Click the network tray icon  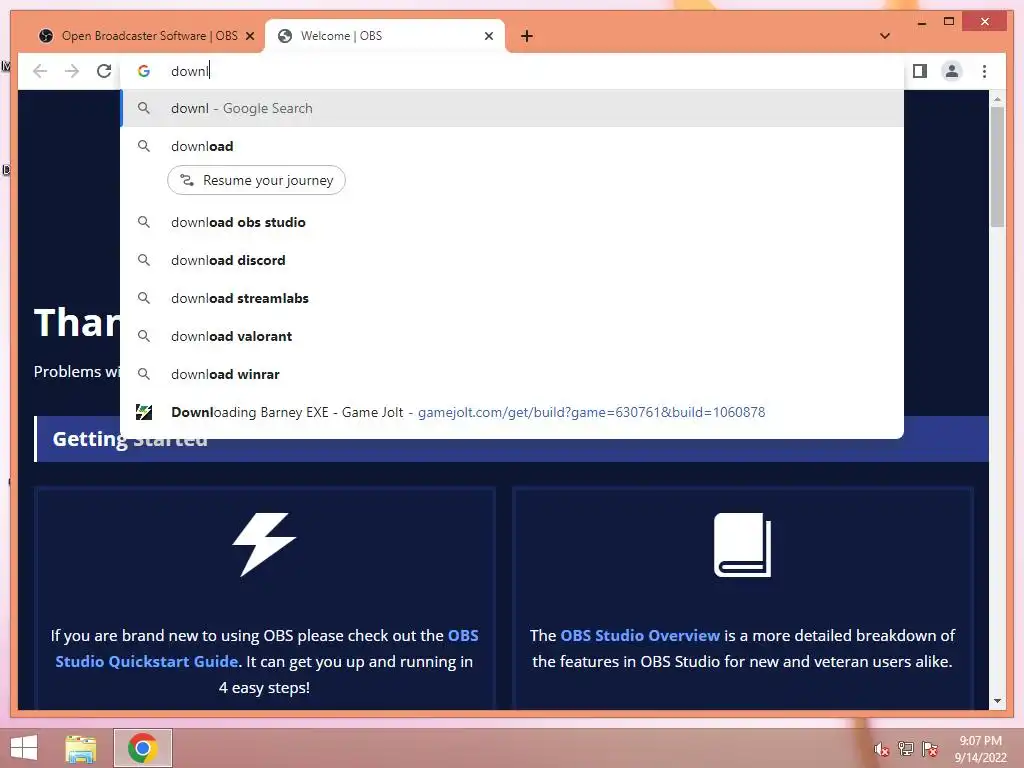pyautogui.click(x=906, y=749)
